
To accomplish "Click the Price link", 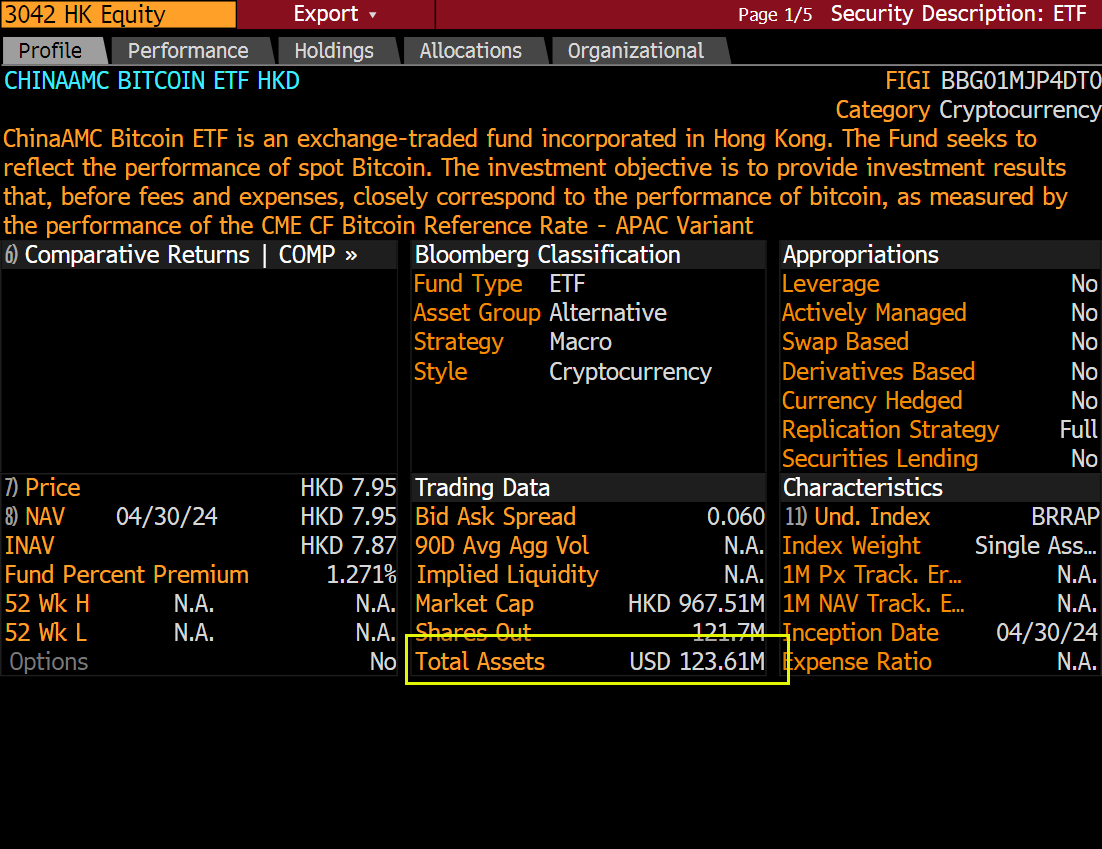I will coord(52,488).
